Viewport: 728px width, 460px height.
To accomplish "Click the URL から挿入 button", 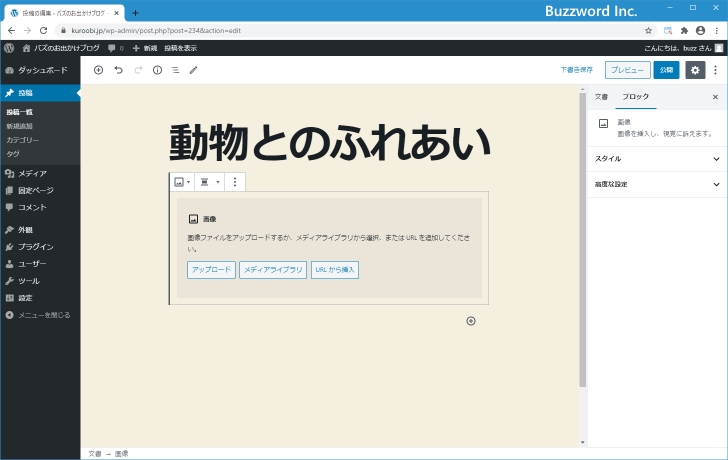I will point(335,270).
